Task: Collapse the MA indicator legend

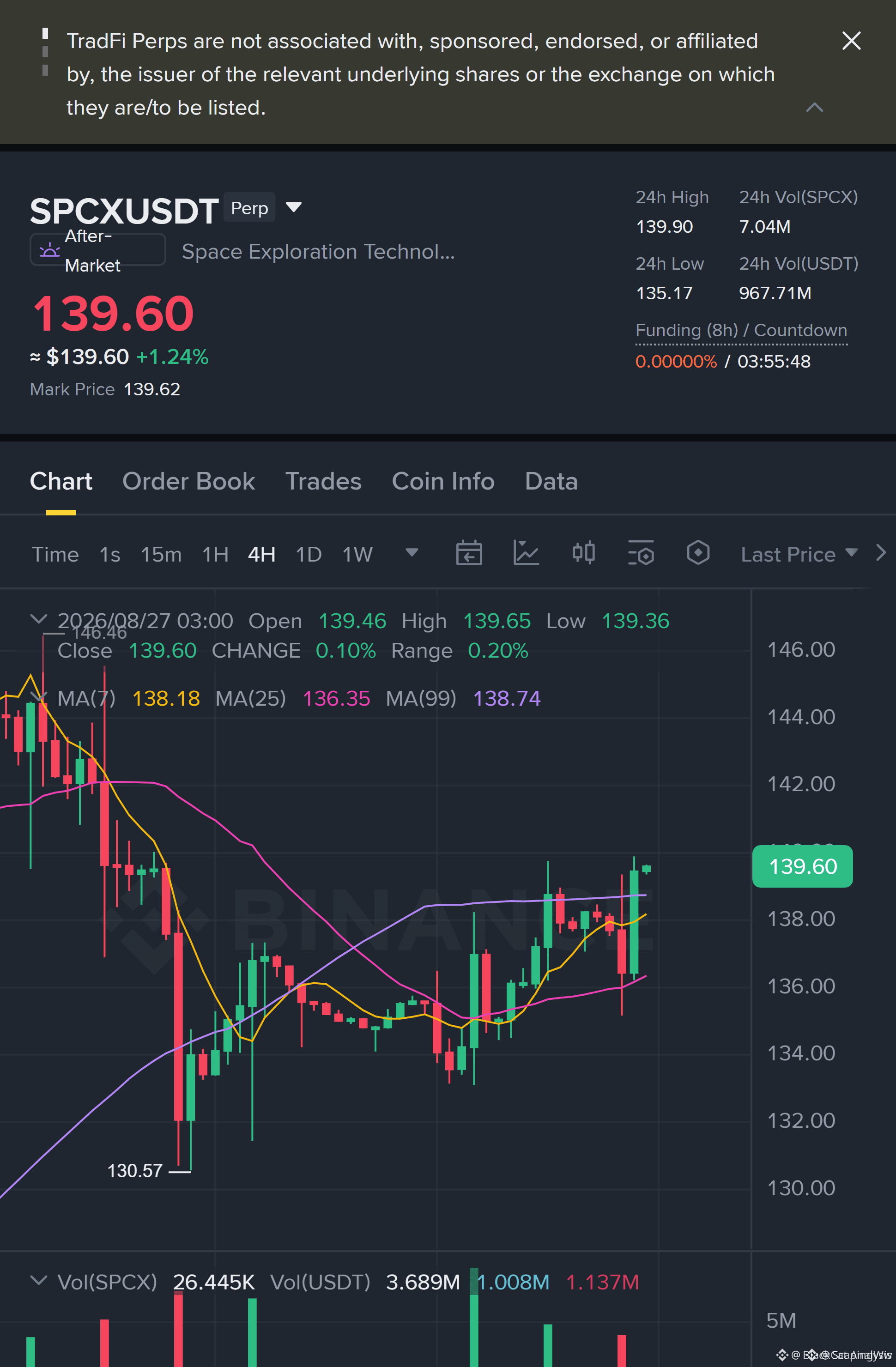Action: [x=38, y=697]
